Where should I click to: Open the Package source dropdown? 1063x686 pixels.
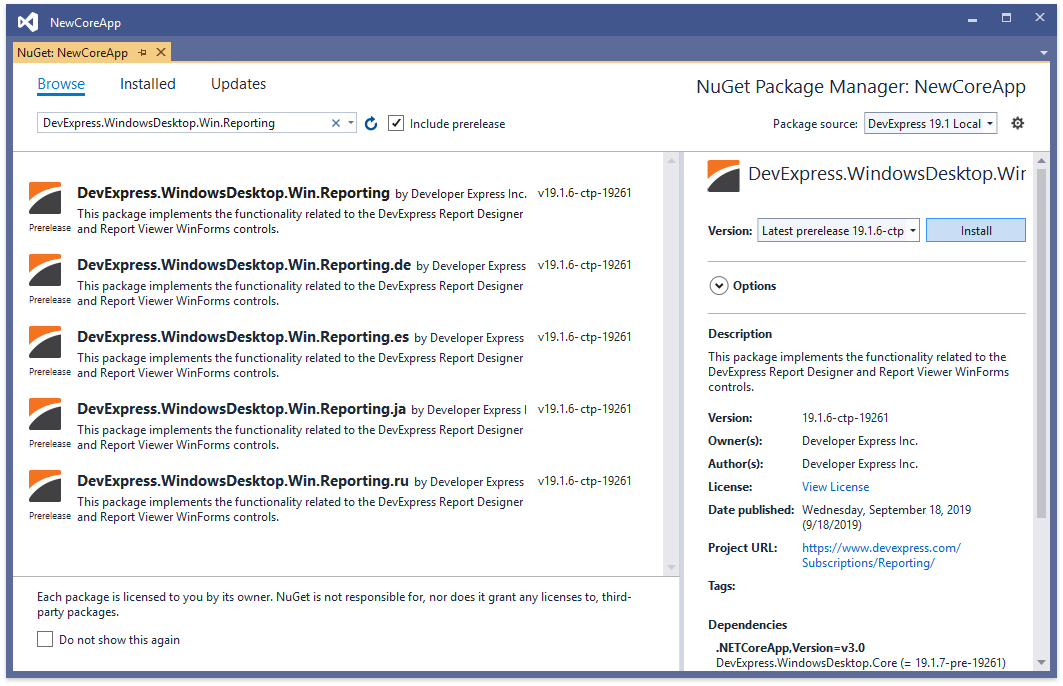point(930,124)
